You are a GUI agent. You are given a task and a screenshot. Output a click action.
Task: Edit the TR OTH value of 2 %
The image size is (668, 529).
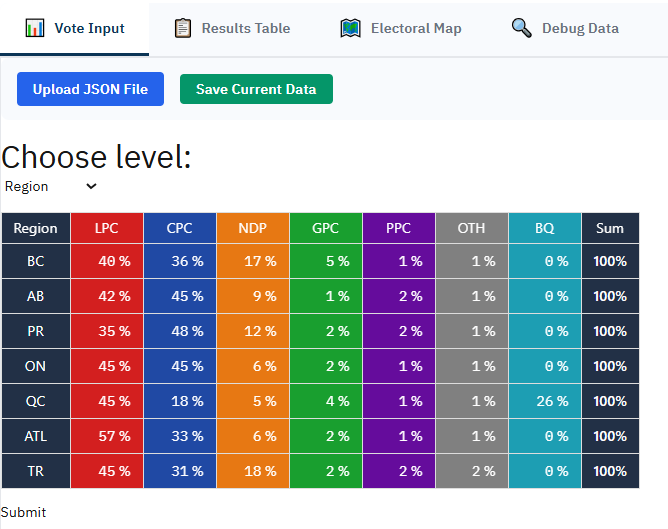tap(472, 471)
